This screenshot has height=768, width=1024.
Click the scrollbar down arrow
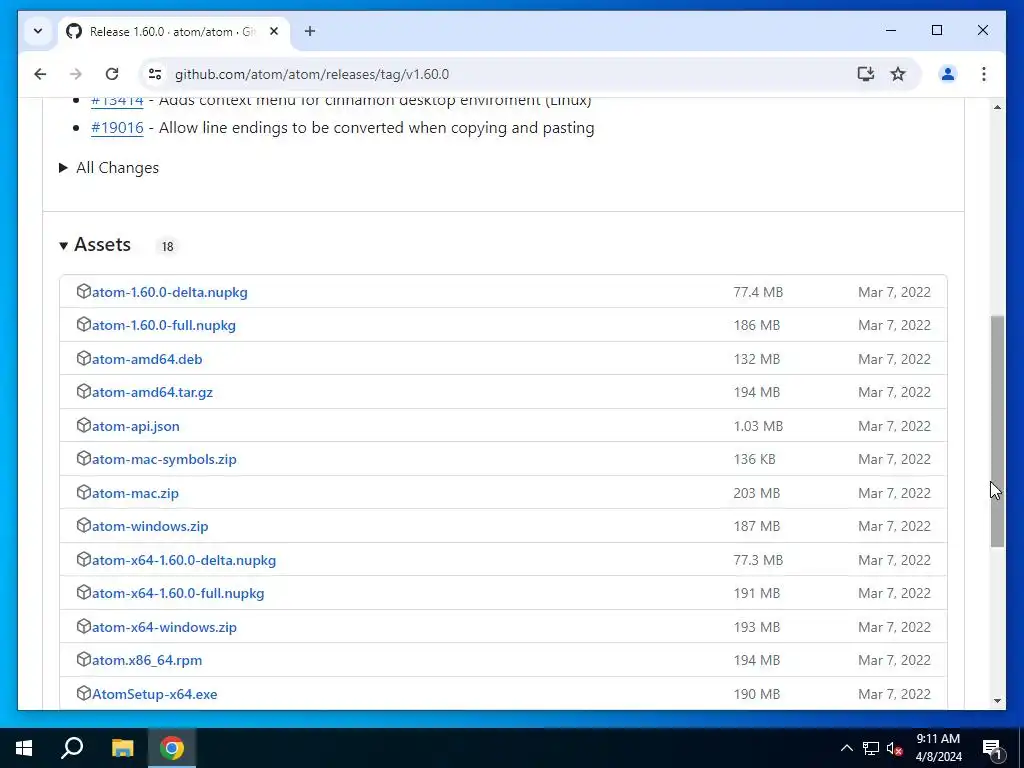tap(997, 701)
